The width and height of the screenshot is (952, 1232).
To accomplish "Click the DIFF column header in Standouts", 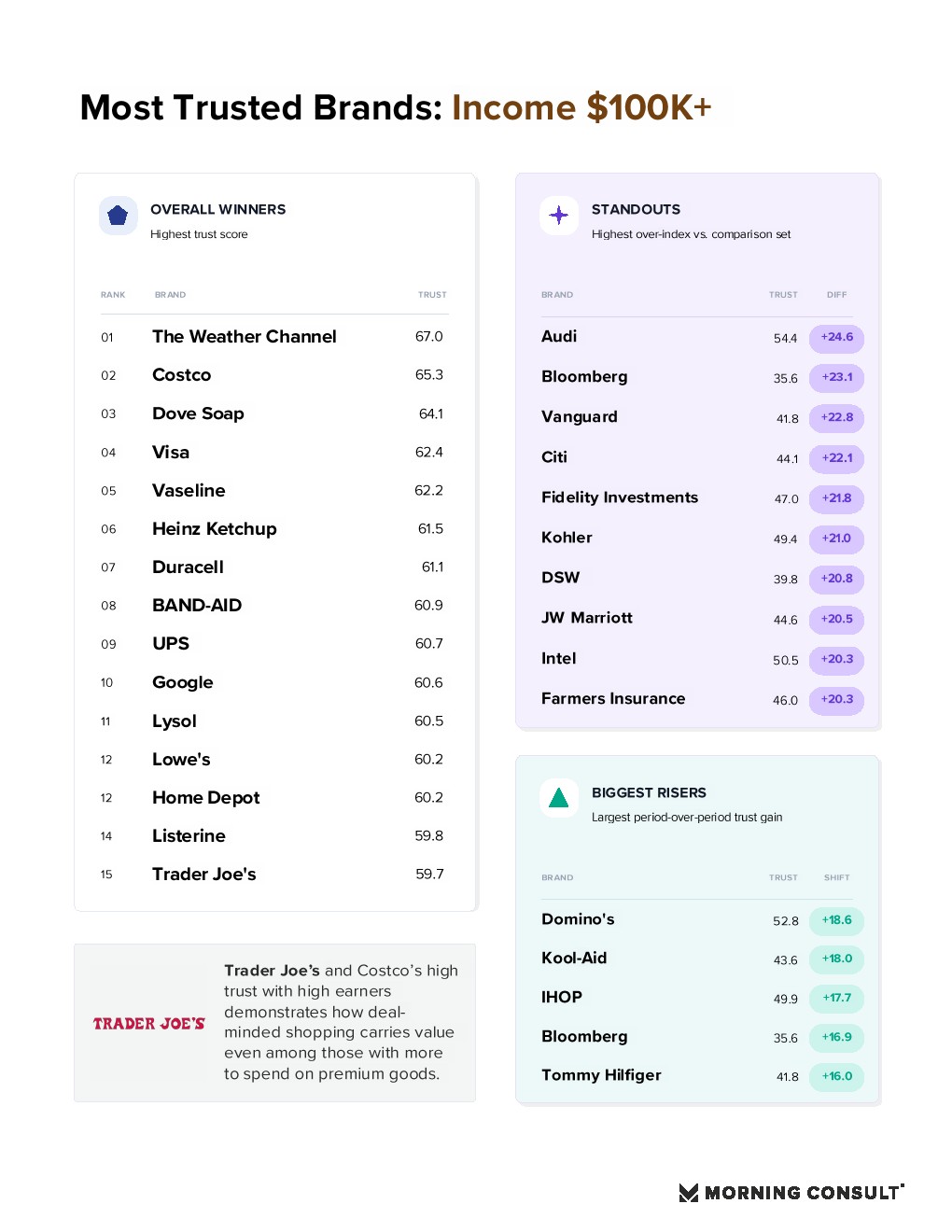I will [x=836, y=295].
